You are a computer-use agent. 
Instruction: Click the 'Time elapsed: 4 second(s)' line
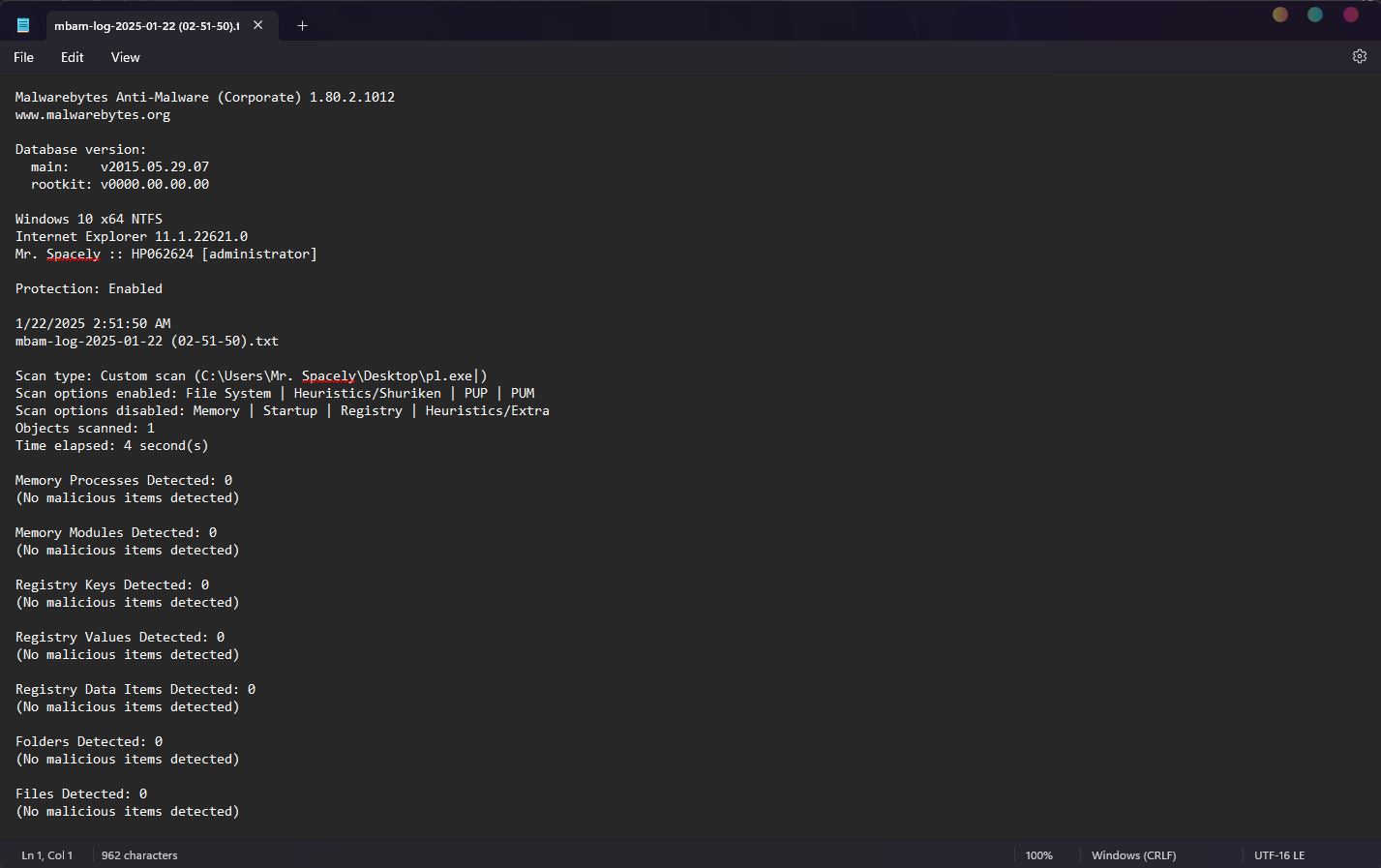click(x=112, y=445)
